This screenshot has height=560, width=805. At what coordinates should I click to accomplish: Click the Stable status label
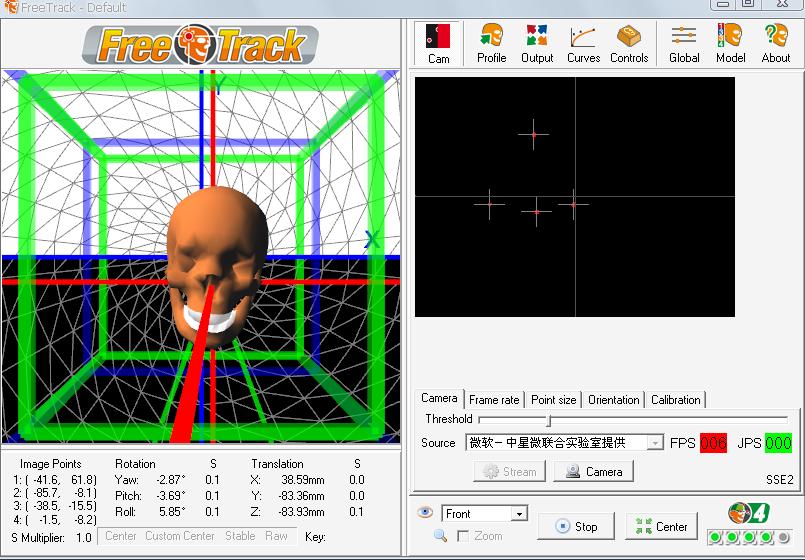[x=240, y=536]
